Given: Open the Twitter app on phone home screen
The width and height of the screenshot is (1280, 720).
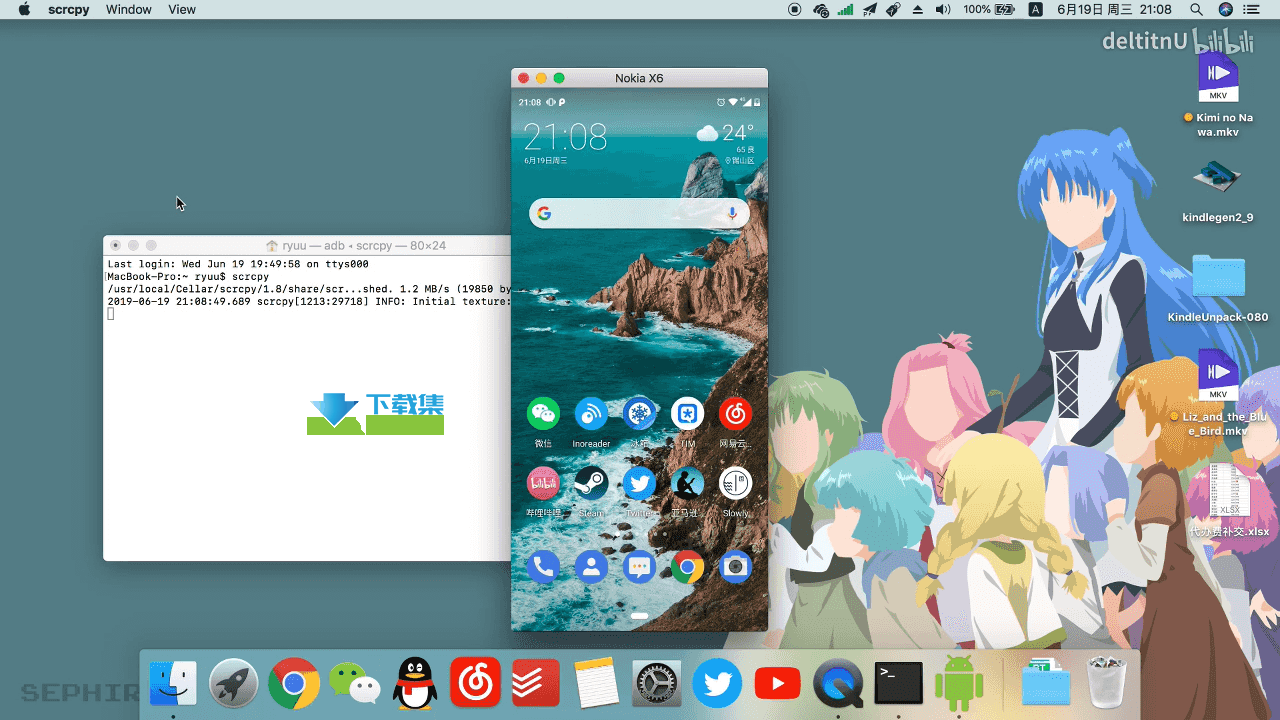Looking at the screenshot, I should [x=639, y=483].
